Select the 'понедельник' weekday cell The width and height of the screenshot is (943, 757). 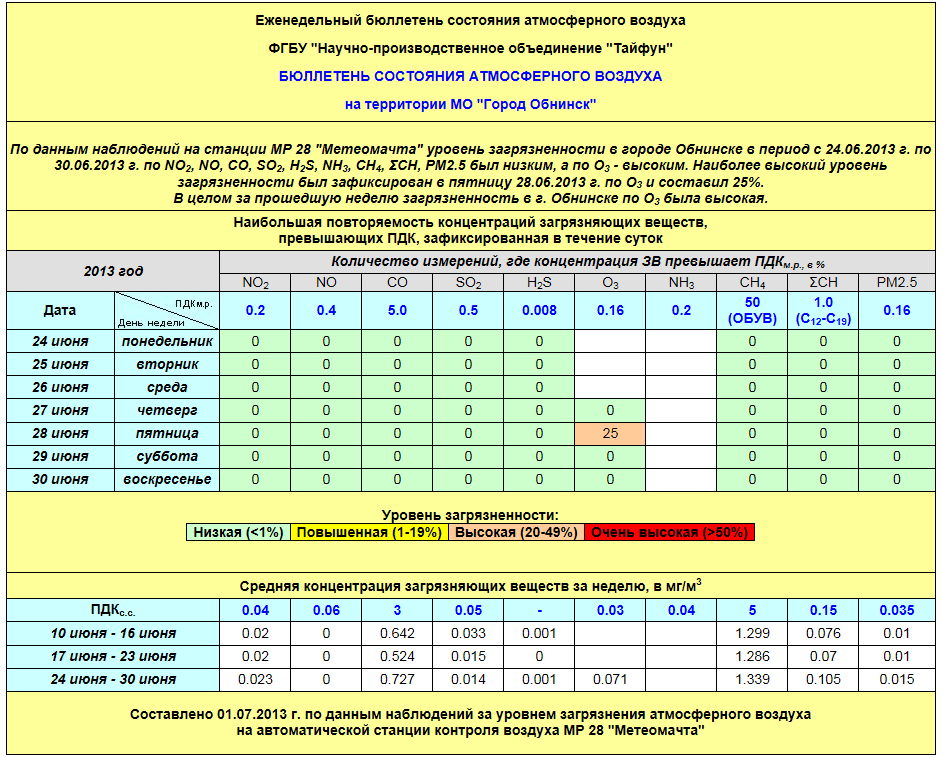[x=167, y=342]
